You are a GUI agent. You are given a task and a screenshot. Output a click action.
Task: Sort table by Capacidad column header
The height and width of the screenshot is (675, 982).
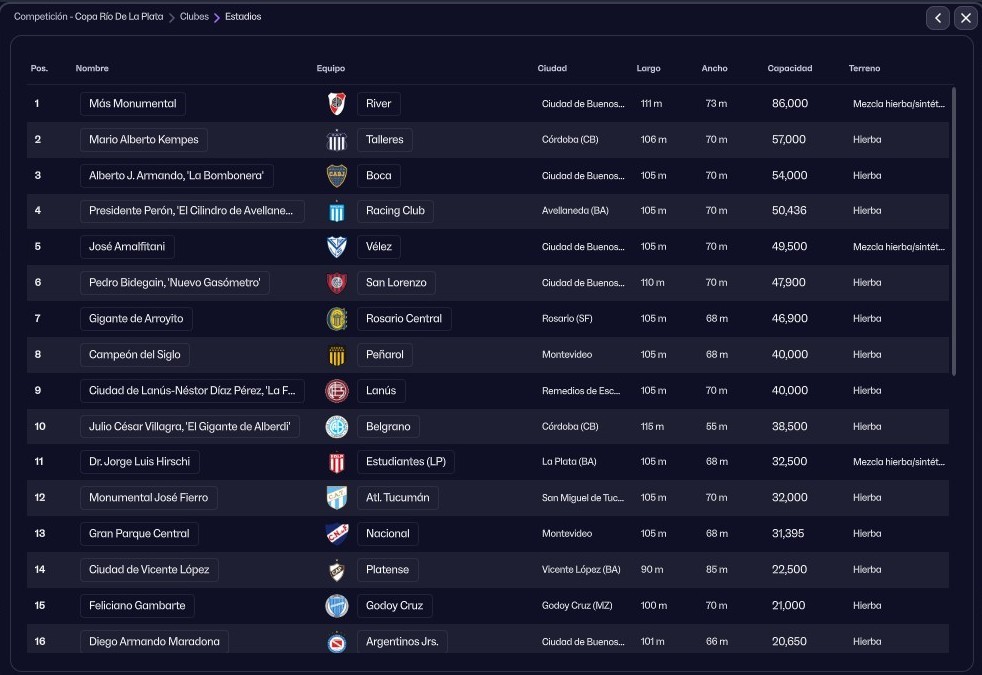(x=789, y=69)
